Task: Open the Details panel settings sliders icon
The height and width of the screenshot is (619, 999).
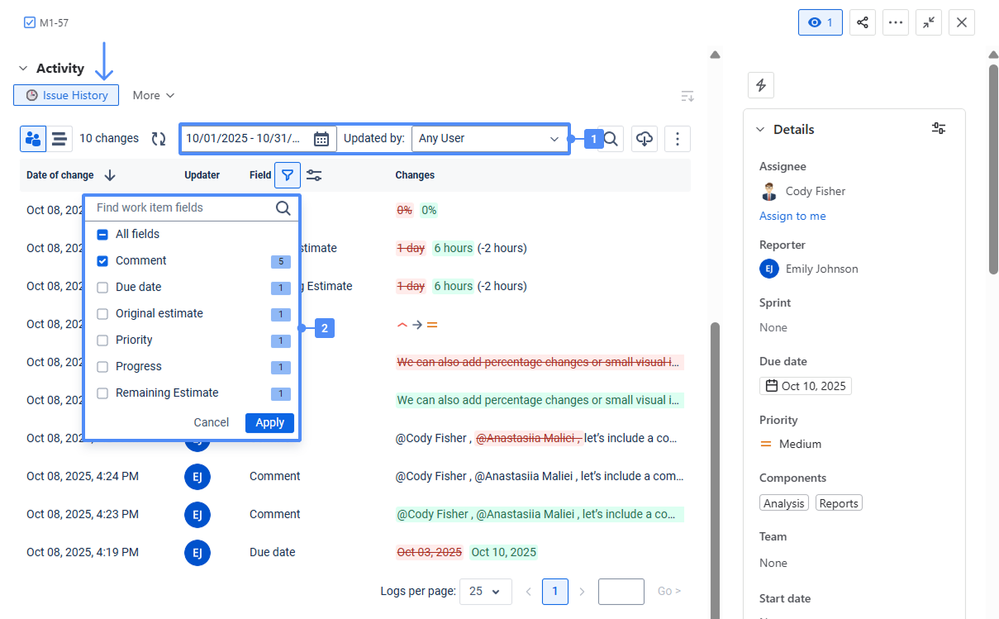Action: point(938,128)
